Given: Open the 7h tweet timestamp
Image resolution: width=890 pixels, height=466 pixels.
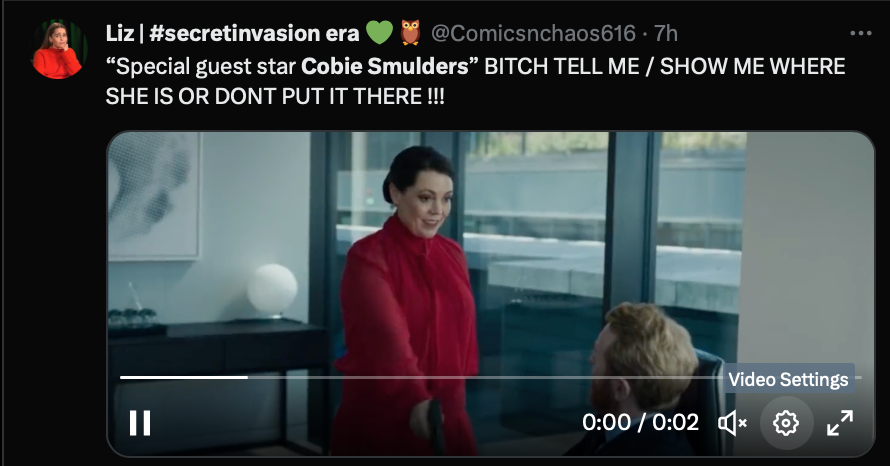Looking at the screenshot, I should pos(666,33).
